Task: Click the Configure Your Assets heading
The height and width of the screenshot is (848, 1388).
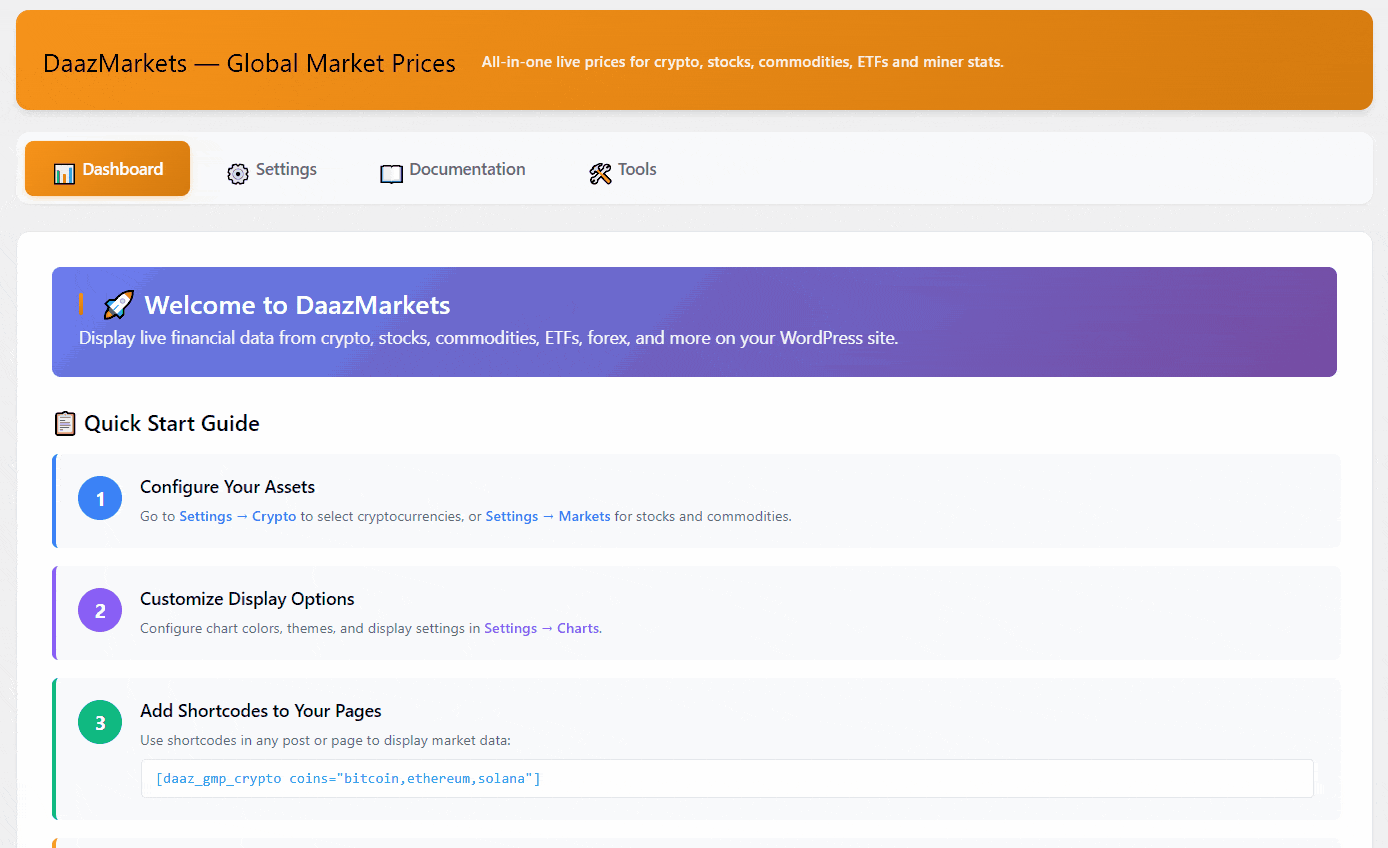Action: [228, 486]
